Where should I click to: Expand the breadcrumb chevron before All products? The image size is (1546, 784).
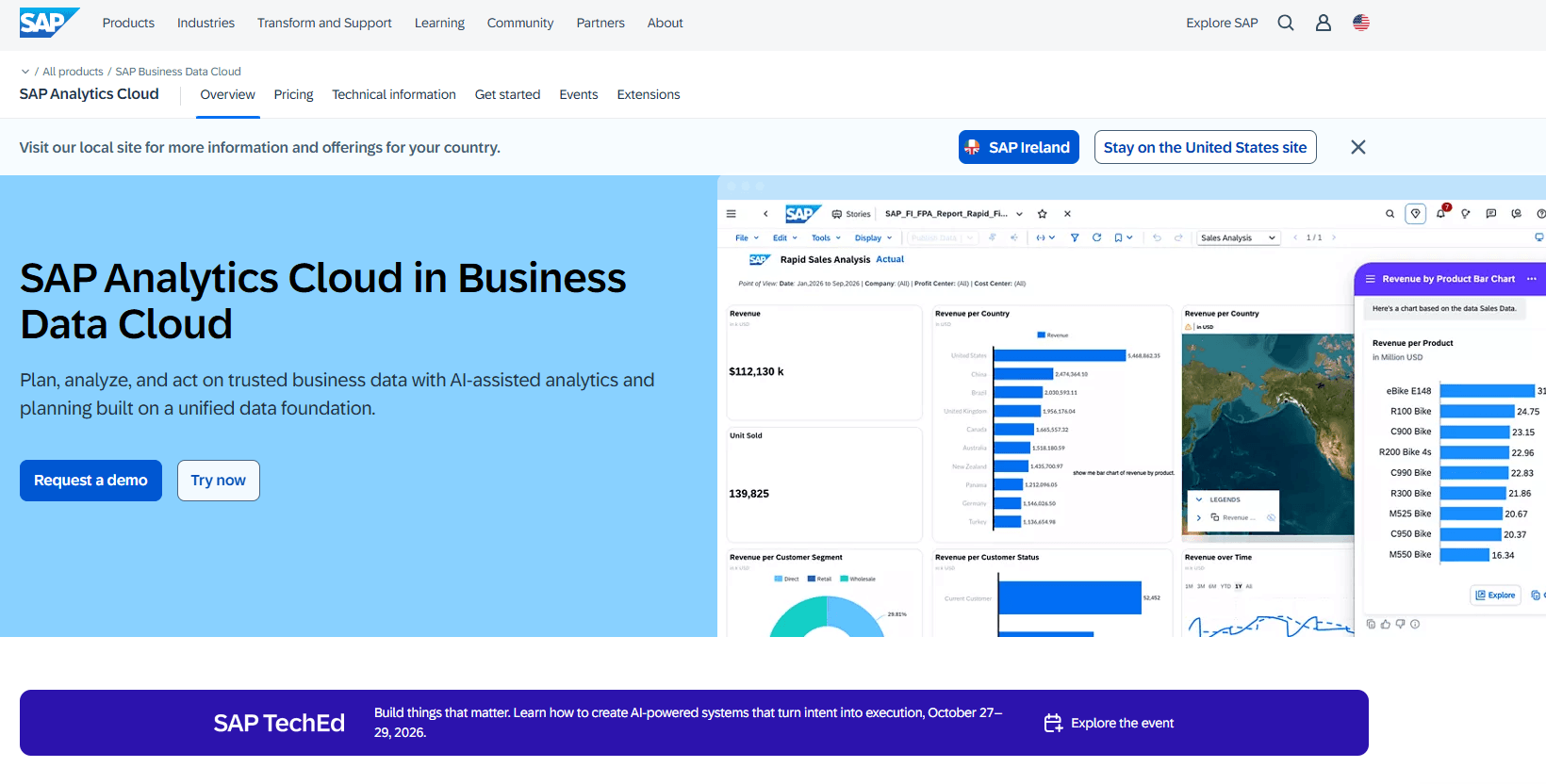point(25,72)
